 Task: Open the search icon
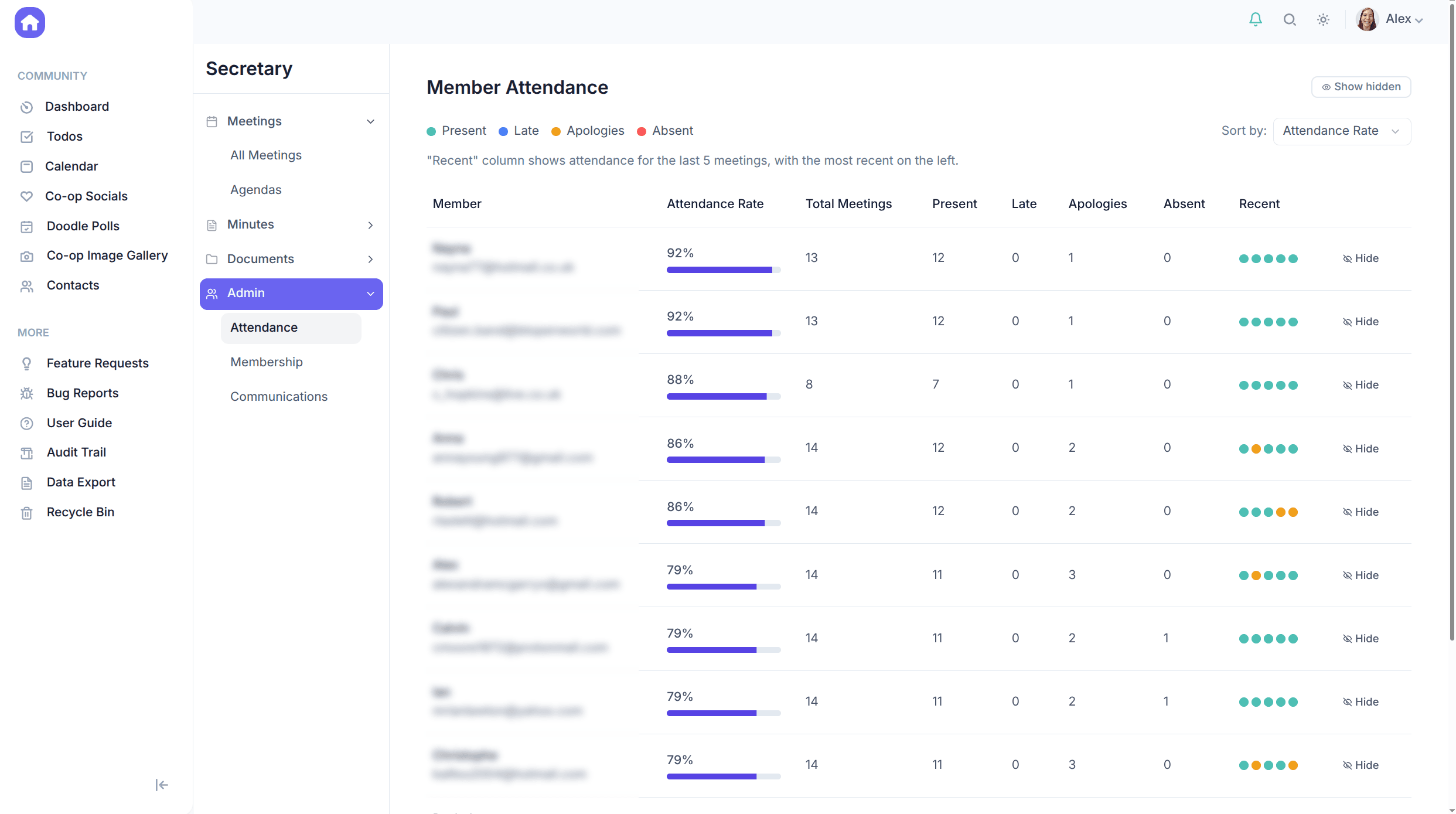coord(1289,19)
